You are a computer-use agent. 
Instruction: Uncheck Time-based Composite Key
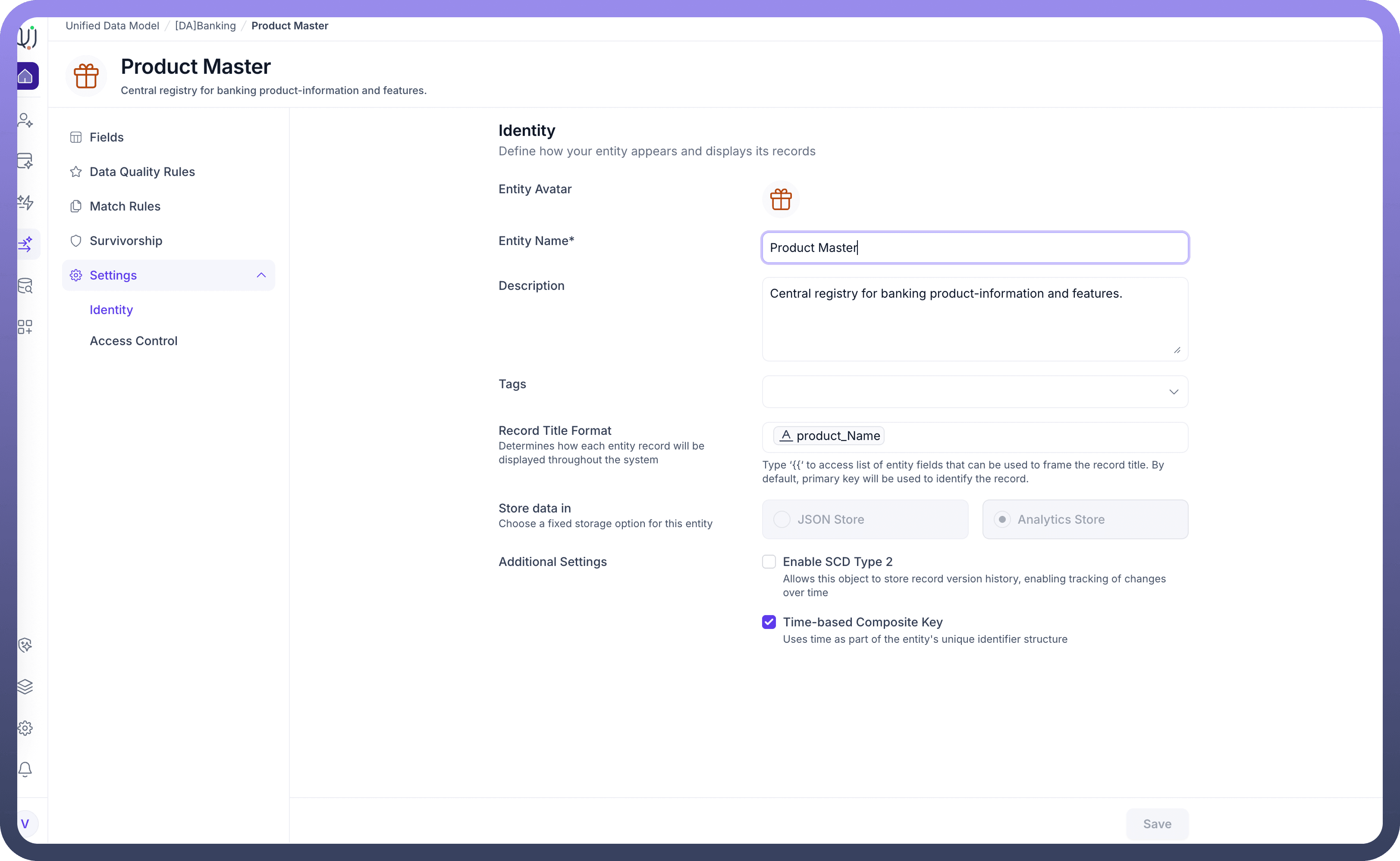tap(769, 622)
